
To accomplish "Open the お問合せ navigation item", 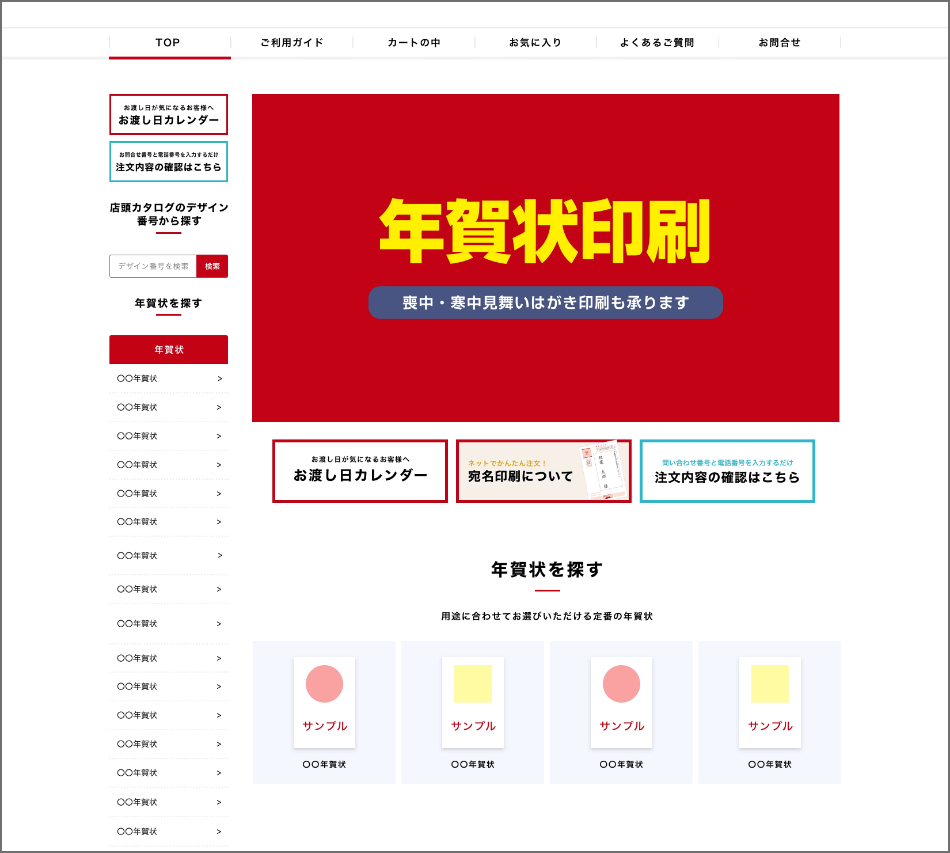I will point(779,43).
